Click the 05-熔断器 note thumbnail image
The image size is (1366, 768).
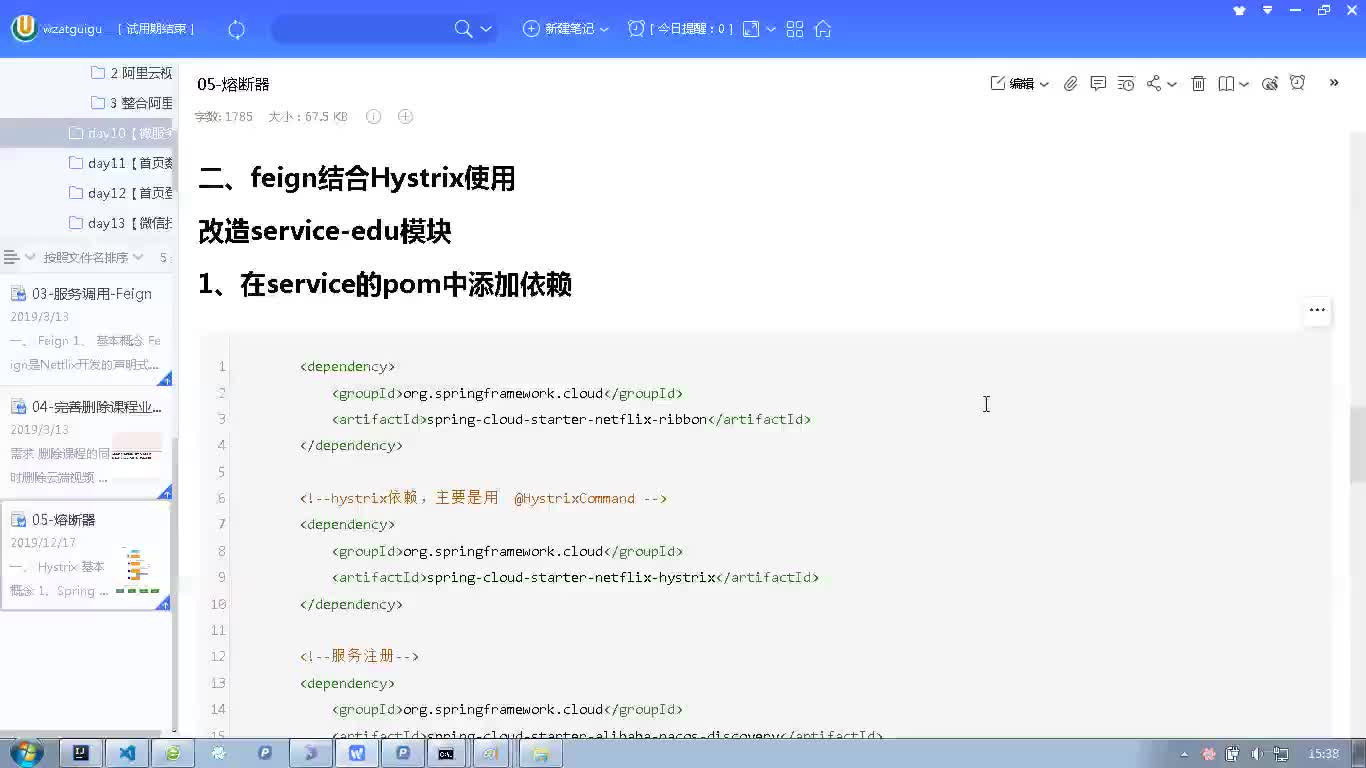[x=138, y=569]
